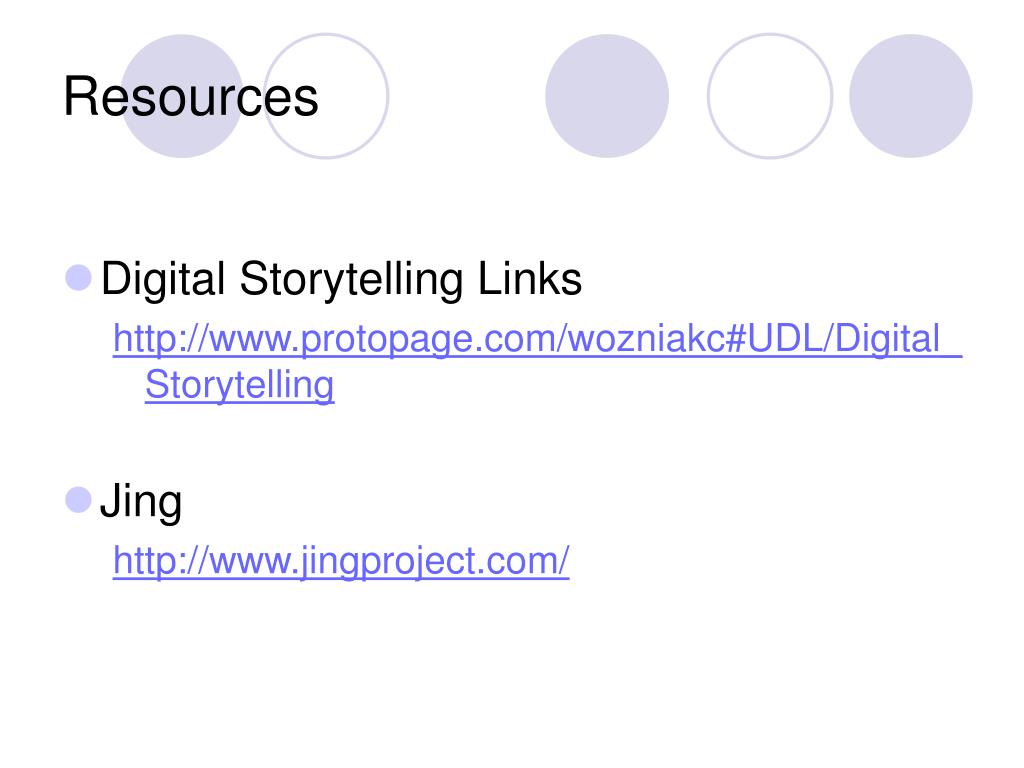Click the outlined circle next to the title

pos(326,96)
